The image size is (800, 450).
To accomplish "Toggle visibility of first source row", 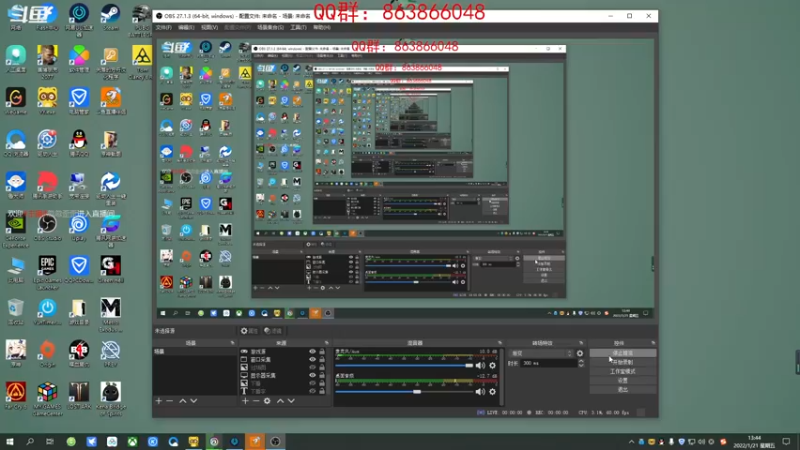I will 312,352.
